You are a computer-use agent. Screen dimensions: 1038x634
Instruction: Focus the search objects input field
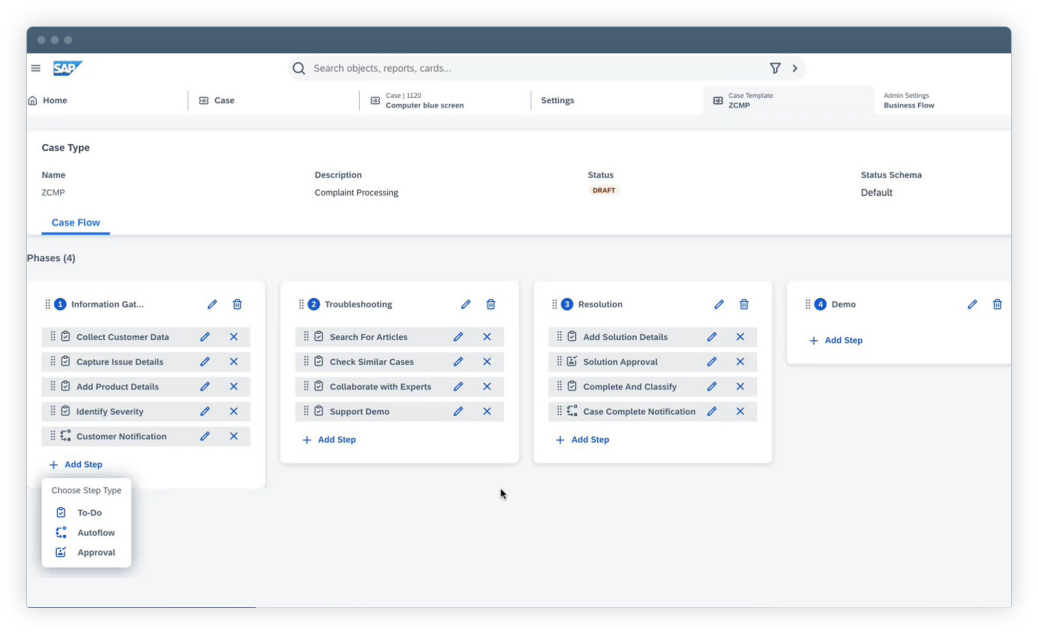tap(530, 69)
